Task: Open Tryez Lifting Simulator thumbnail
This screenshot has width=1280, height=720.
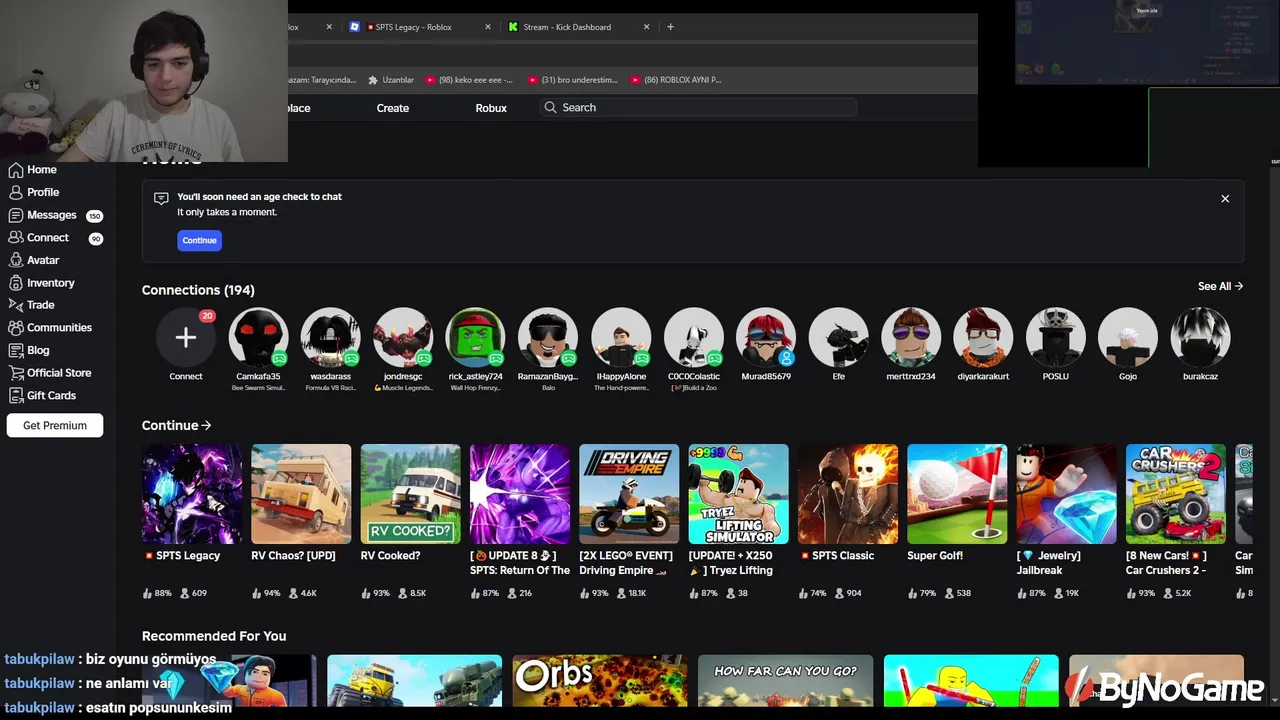Action: (739, 494)
